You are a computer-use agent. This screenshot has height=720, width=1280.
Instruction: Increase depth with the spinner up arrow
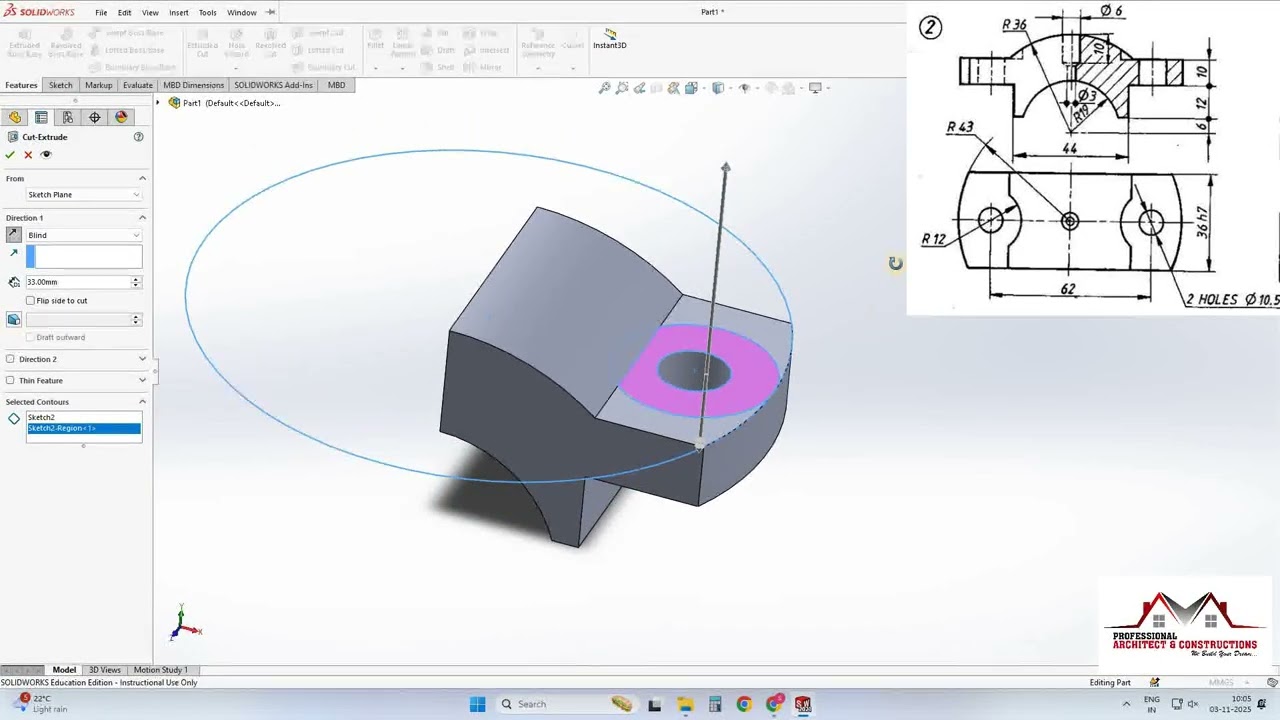pos(136,279)
